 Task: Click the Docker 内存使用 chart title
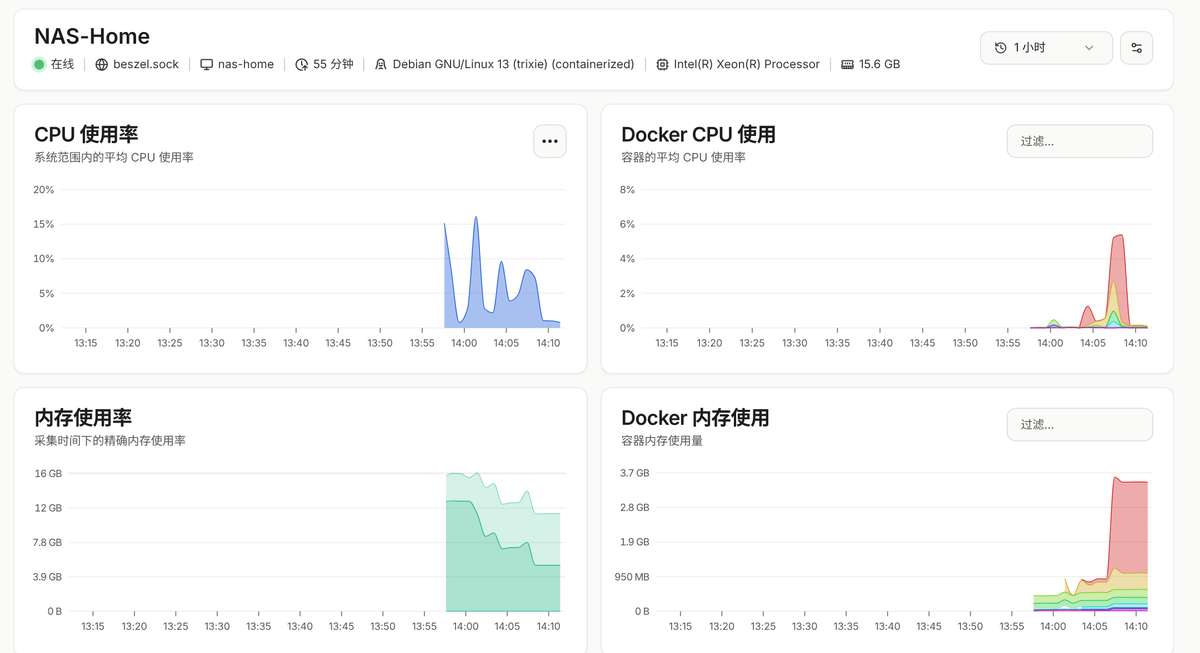695,418
